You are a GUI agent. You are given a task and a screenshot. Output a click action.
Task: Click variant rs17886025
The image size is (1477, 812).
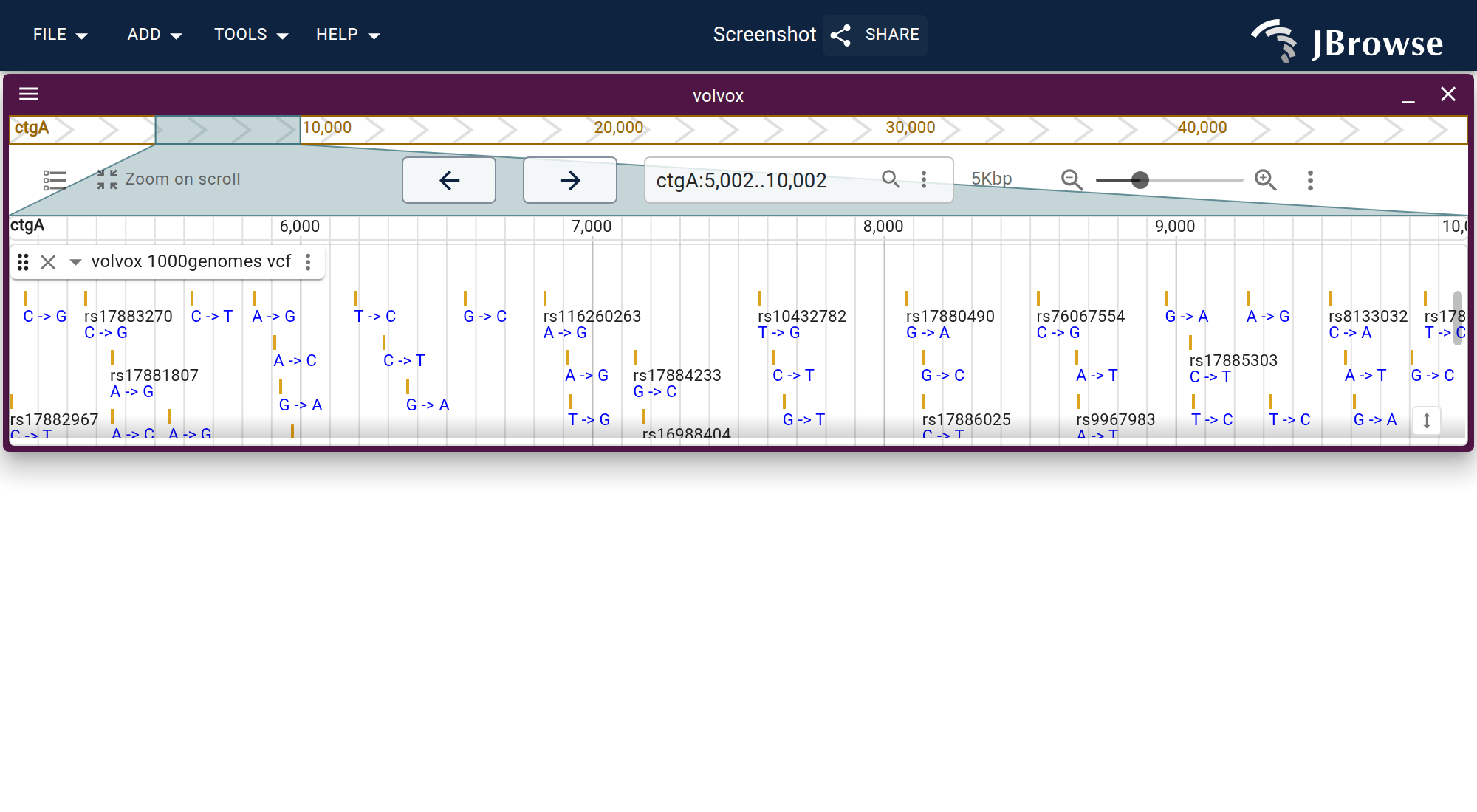click(x=967, y=419)
